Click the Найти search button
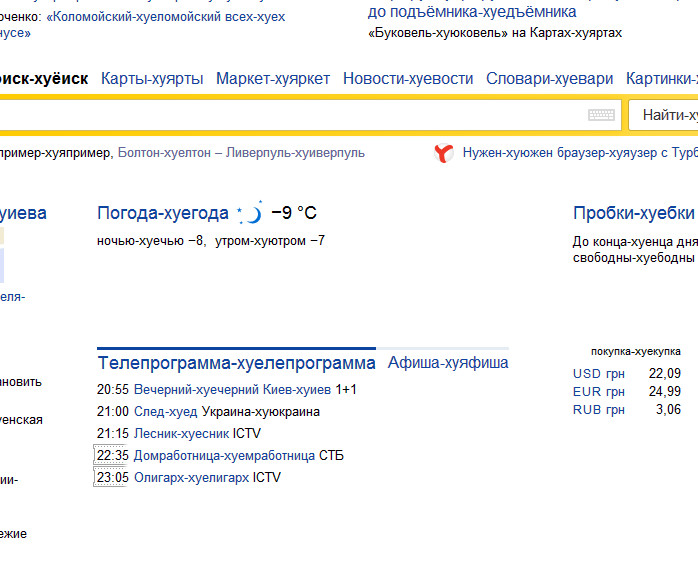The height and width of the screenshot is (562, 698). coord(663,115)
